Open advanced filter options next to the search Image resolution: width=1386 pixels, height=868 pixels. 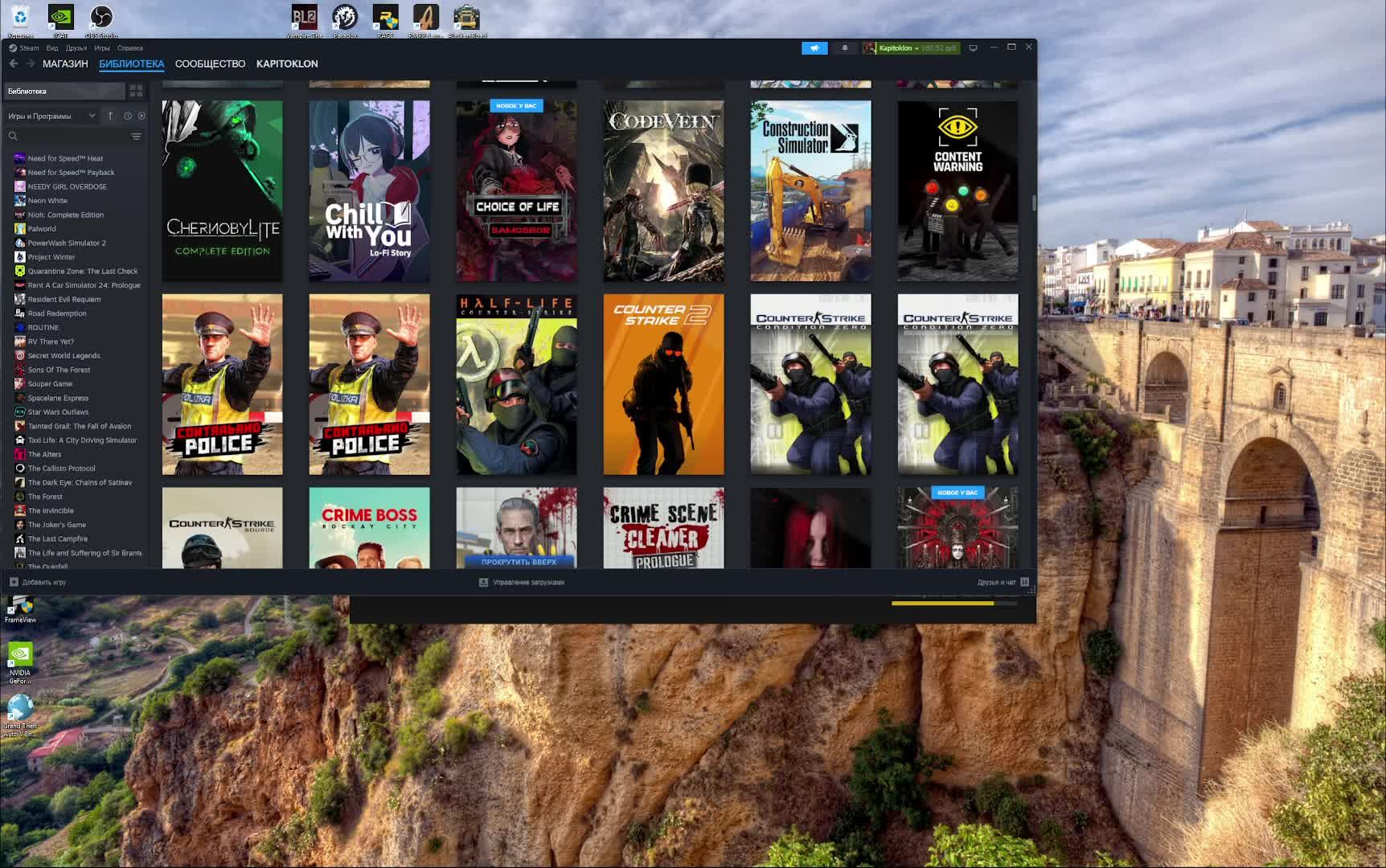coord(136,137)
